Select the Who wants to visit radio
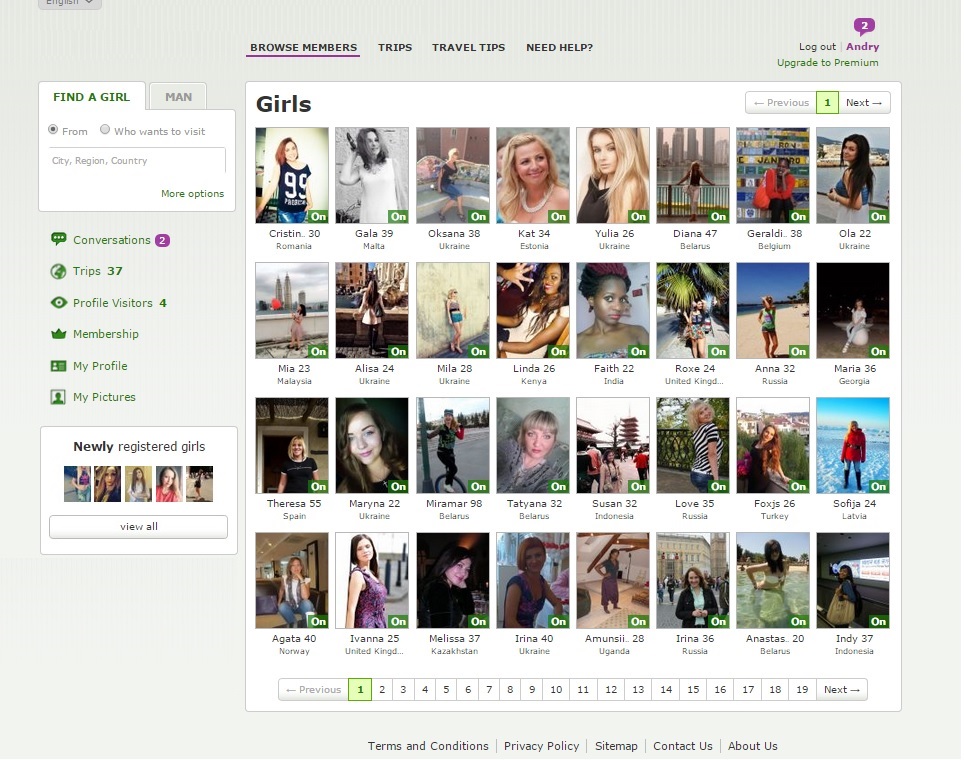 (105, 130)
